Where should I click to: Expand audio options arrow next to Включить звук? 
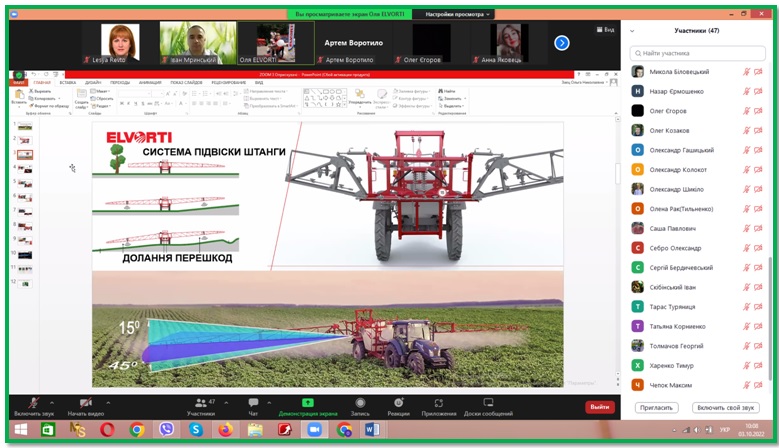tap(52, 403)
